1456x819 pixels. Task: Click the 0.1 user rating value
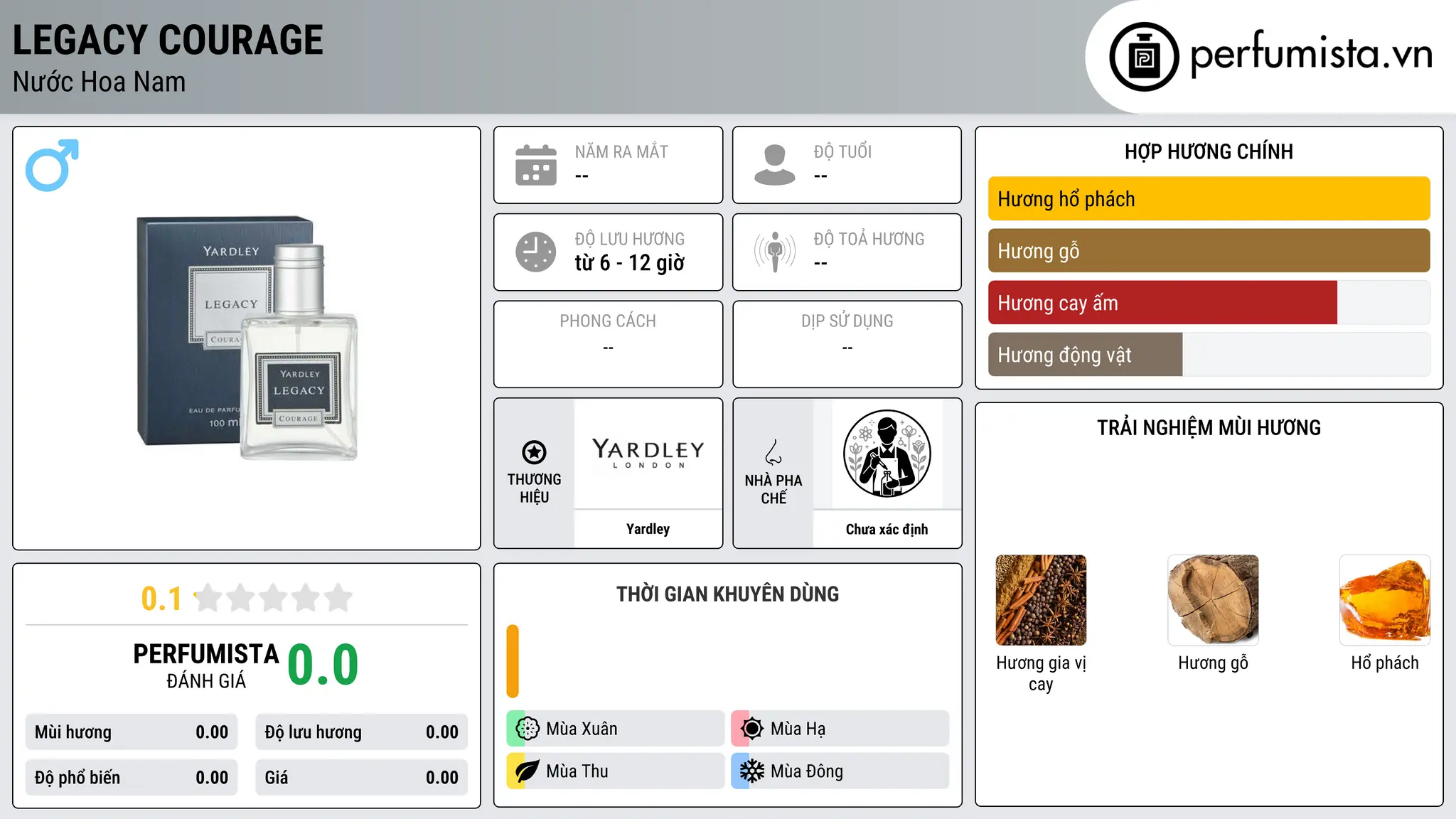coord(161,599)
